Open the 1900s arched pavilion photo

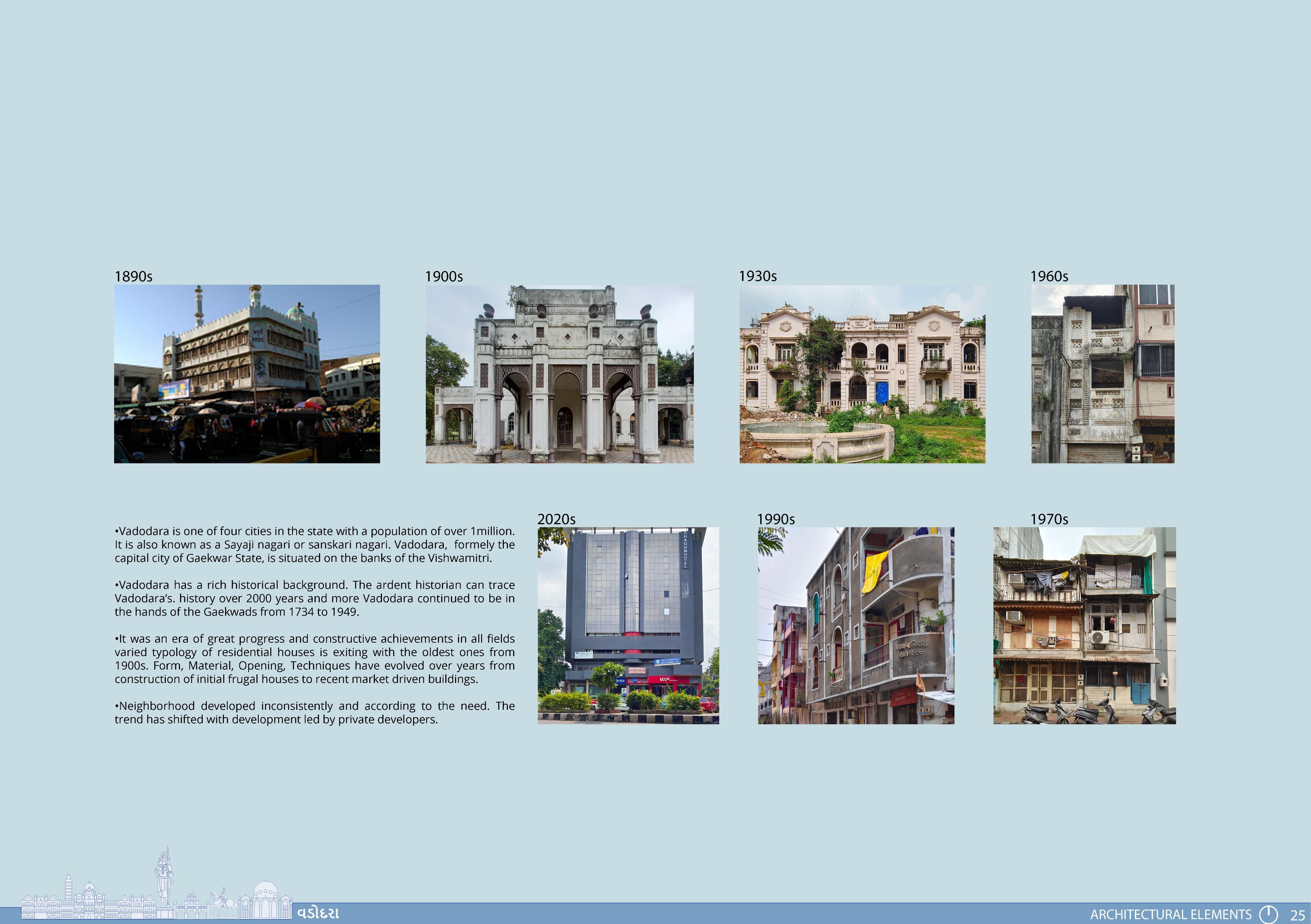560,374
